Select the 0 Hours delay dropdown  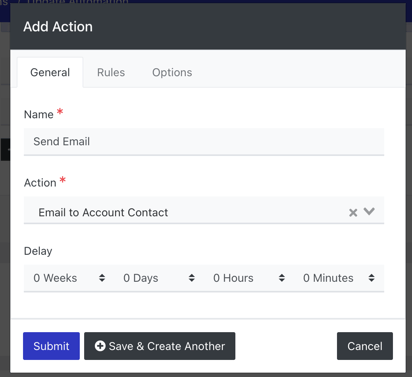click(249, 278)
